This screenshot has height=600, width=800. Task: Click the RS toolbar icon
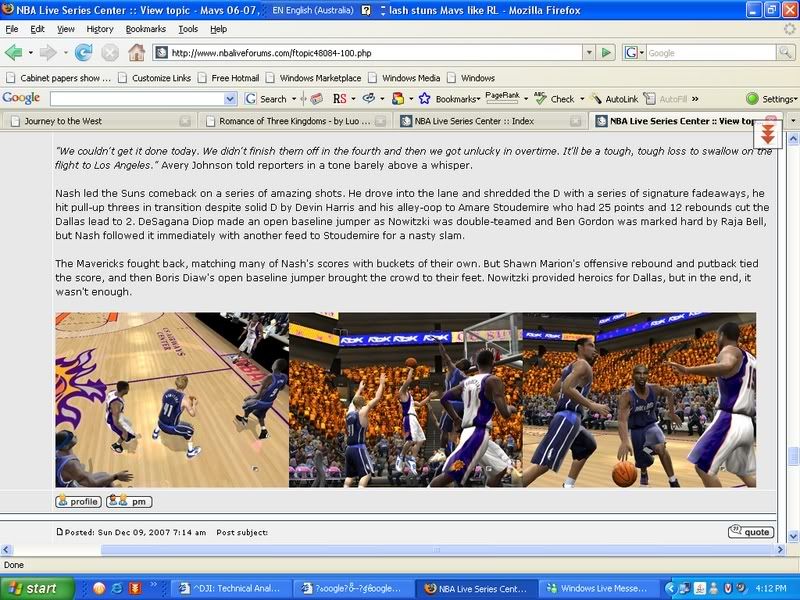click(x=340, y=99)
